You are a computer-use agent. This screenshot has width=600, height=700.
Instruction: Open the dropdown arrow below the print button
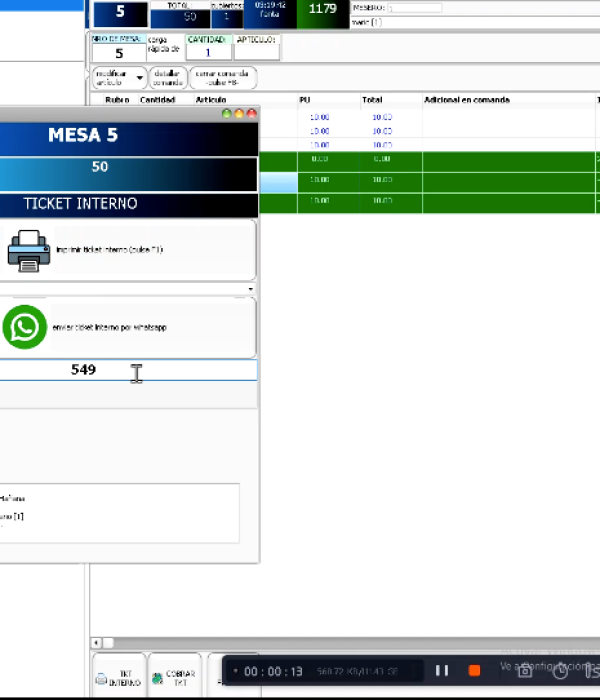pos(250,290)
